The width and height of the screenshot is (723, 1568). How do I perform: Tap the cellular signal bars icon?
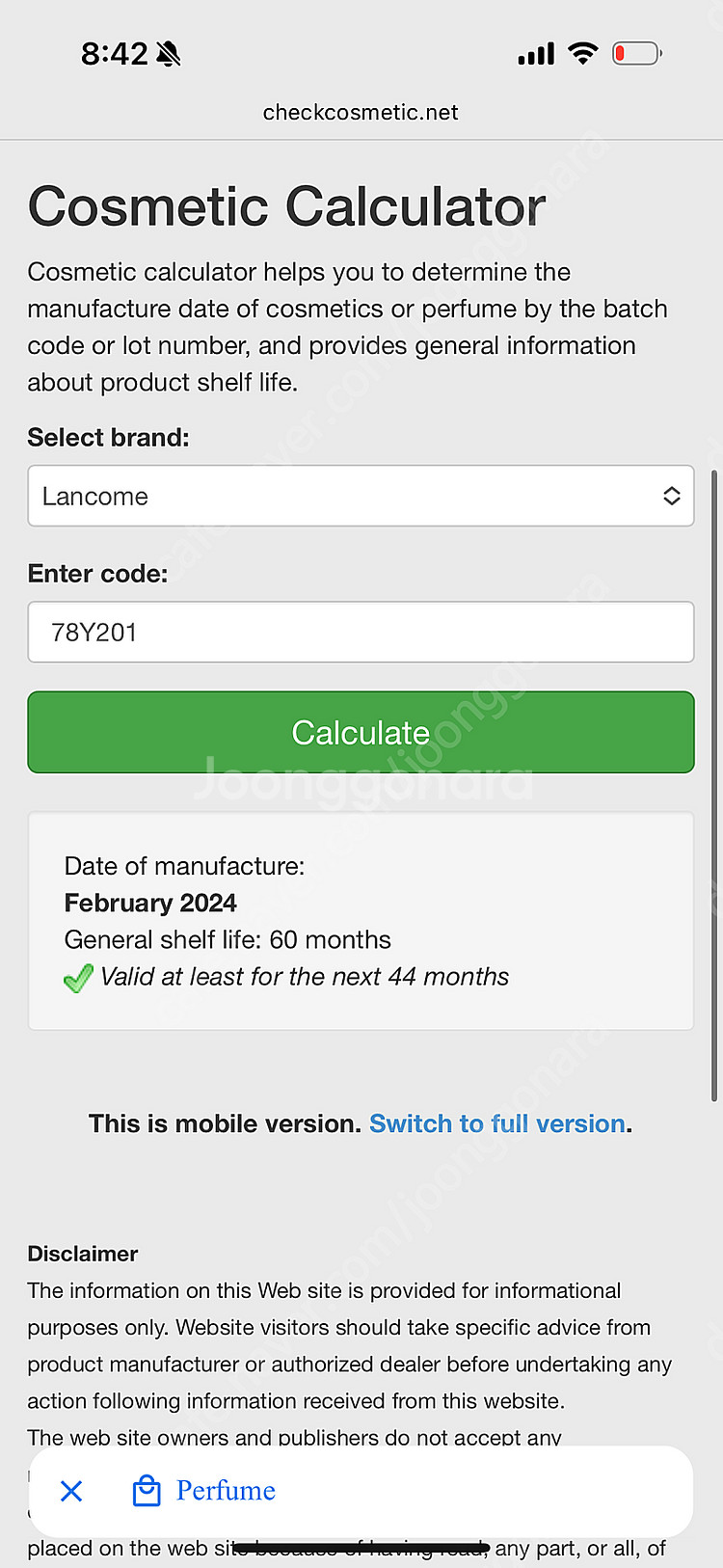tap(536, 54)
